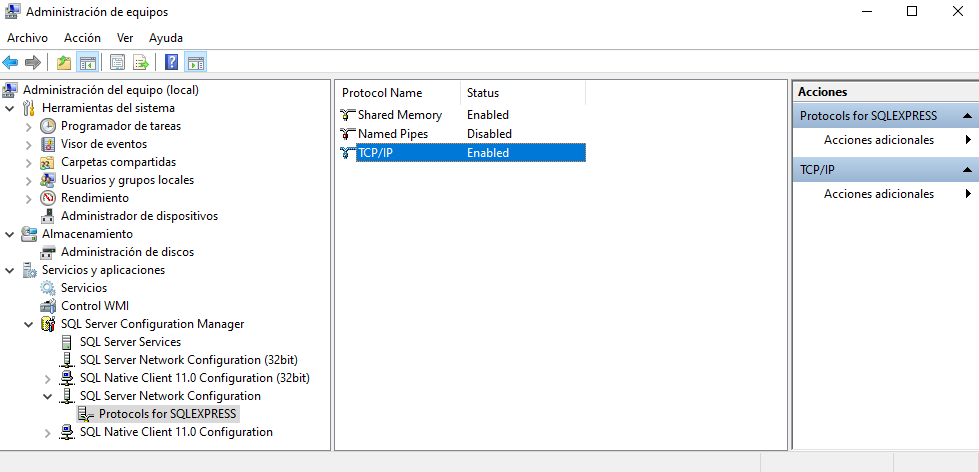Viewport: 979px width, 472px height.
Task: Open the Archivo menu
Action: (27, 38)
